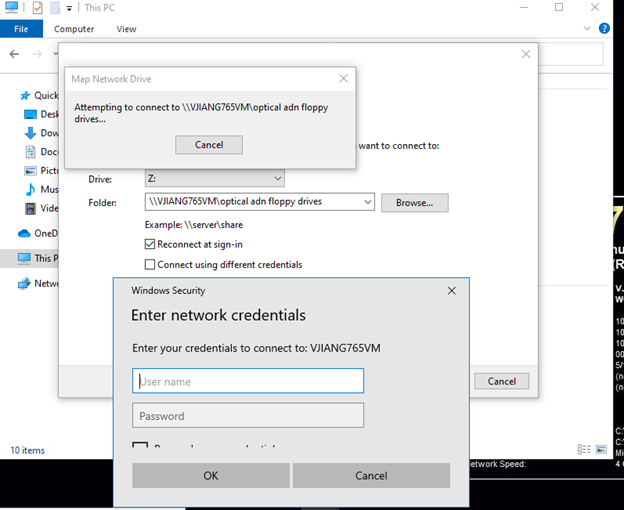The image size is (624, 510).
Task: Select This PC in the navigation pane
Action: (38, 258)
